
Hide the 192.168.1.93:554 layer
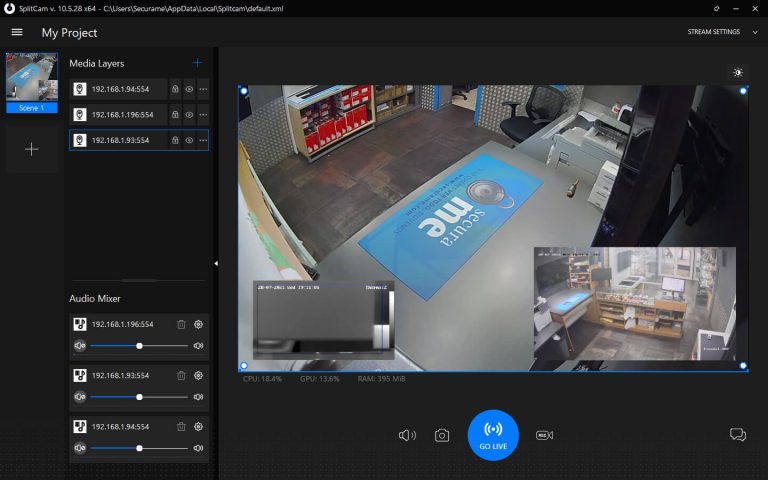[189, 140]
